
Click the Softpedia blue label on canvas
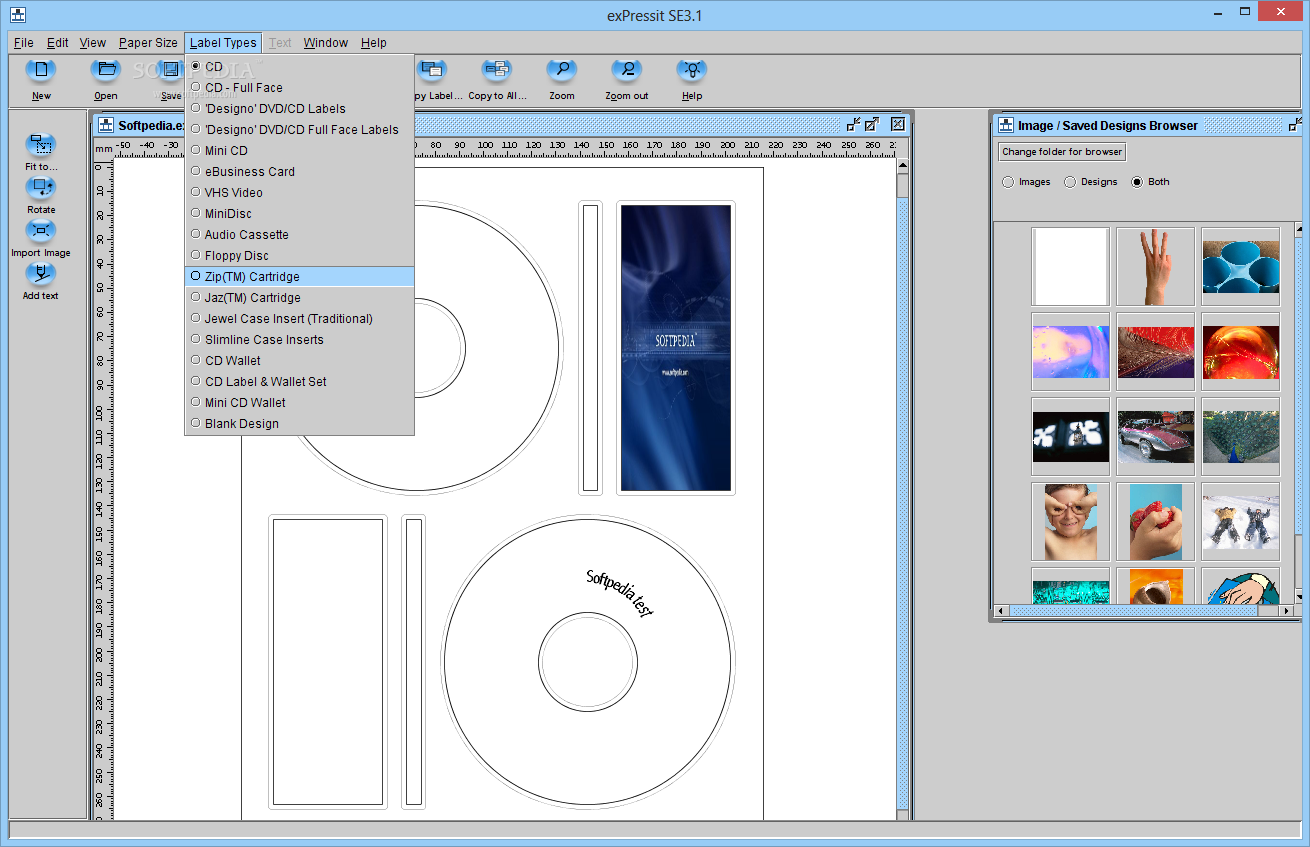676,348
